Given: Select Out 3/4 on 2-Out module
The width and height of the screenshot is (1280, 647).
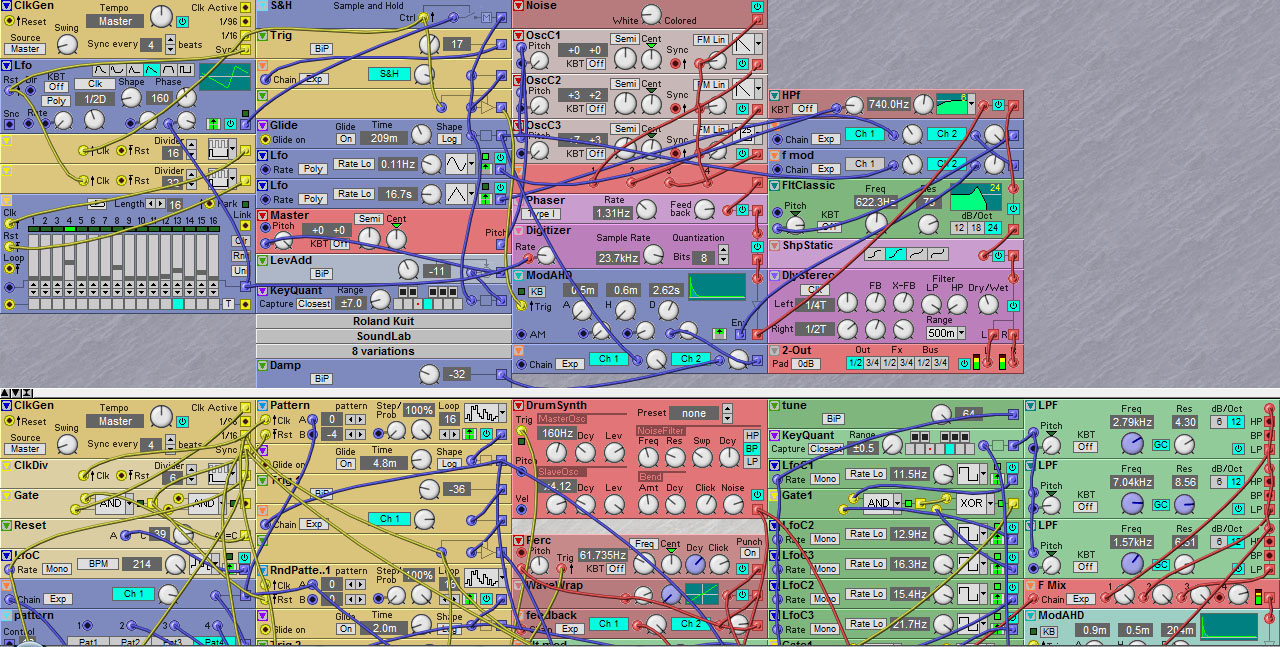Looking at the screenshot, I should (x=873, y=363).
